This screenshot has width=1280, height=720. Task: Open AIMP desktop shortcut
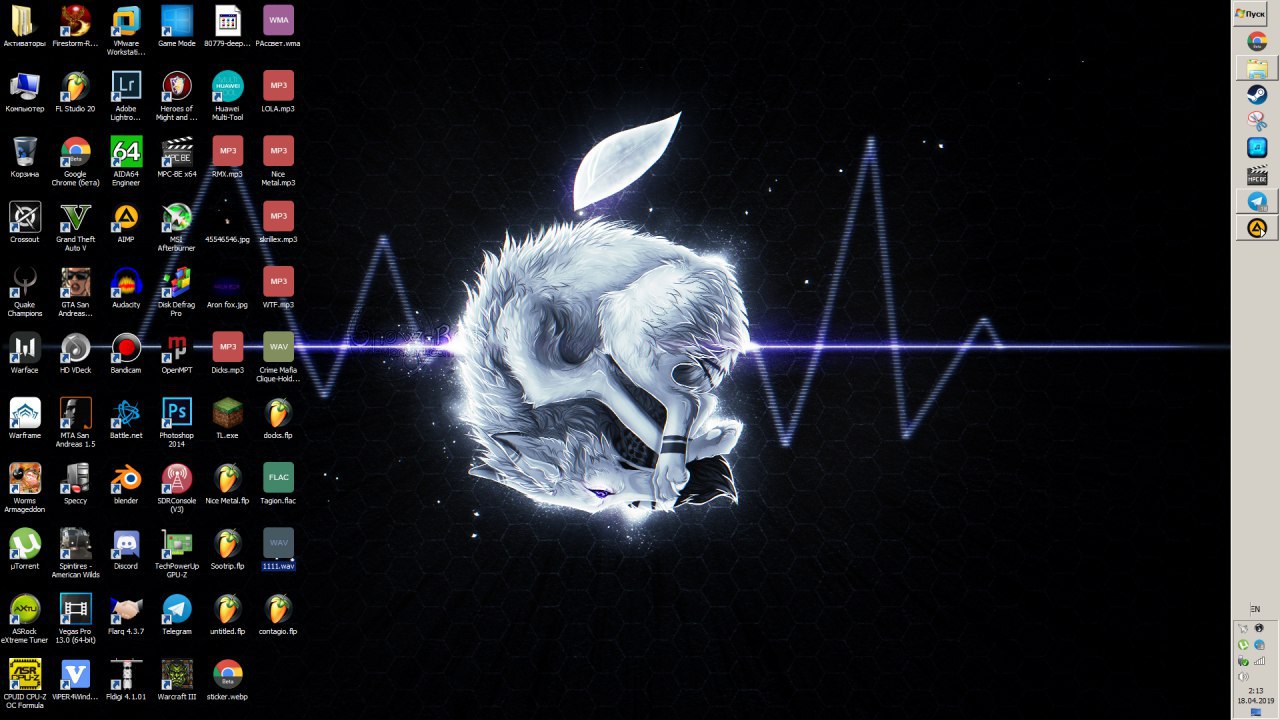tap(126, 222)
